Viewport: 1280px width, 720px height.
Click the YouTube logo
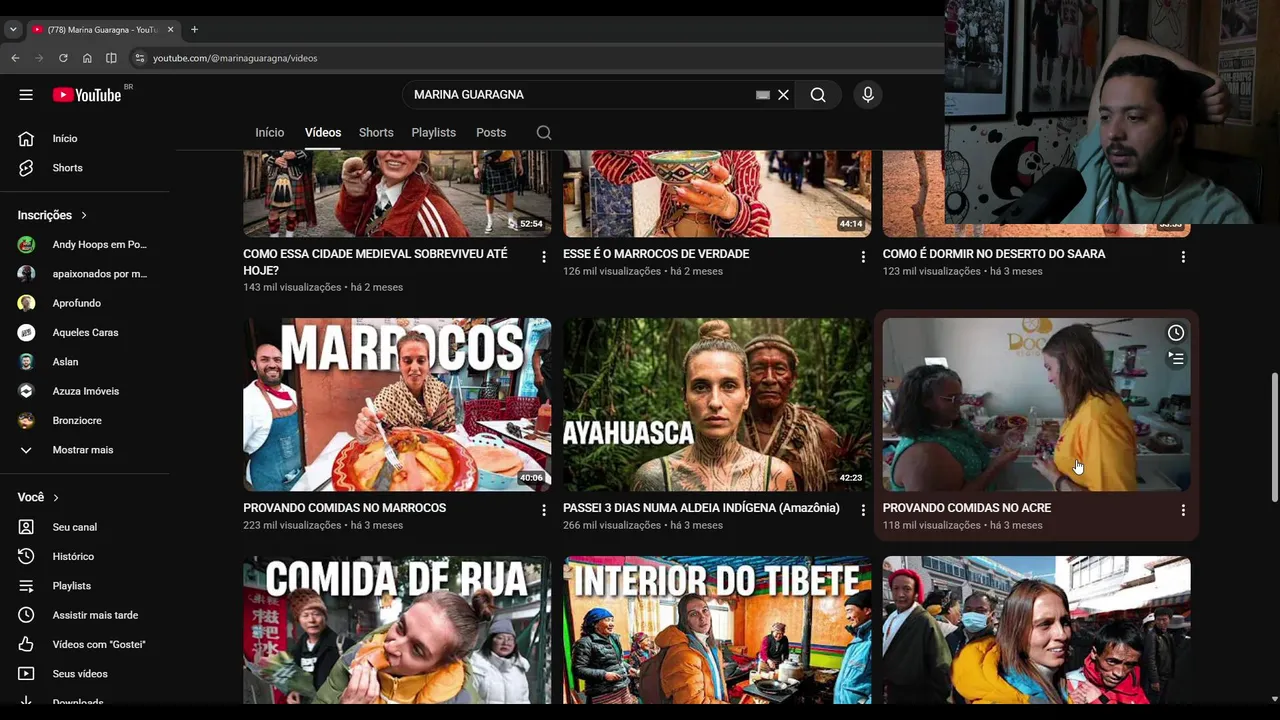coord(87,95)
